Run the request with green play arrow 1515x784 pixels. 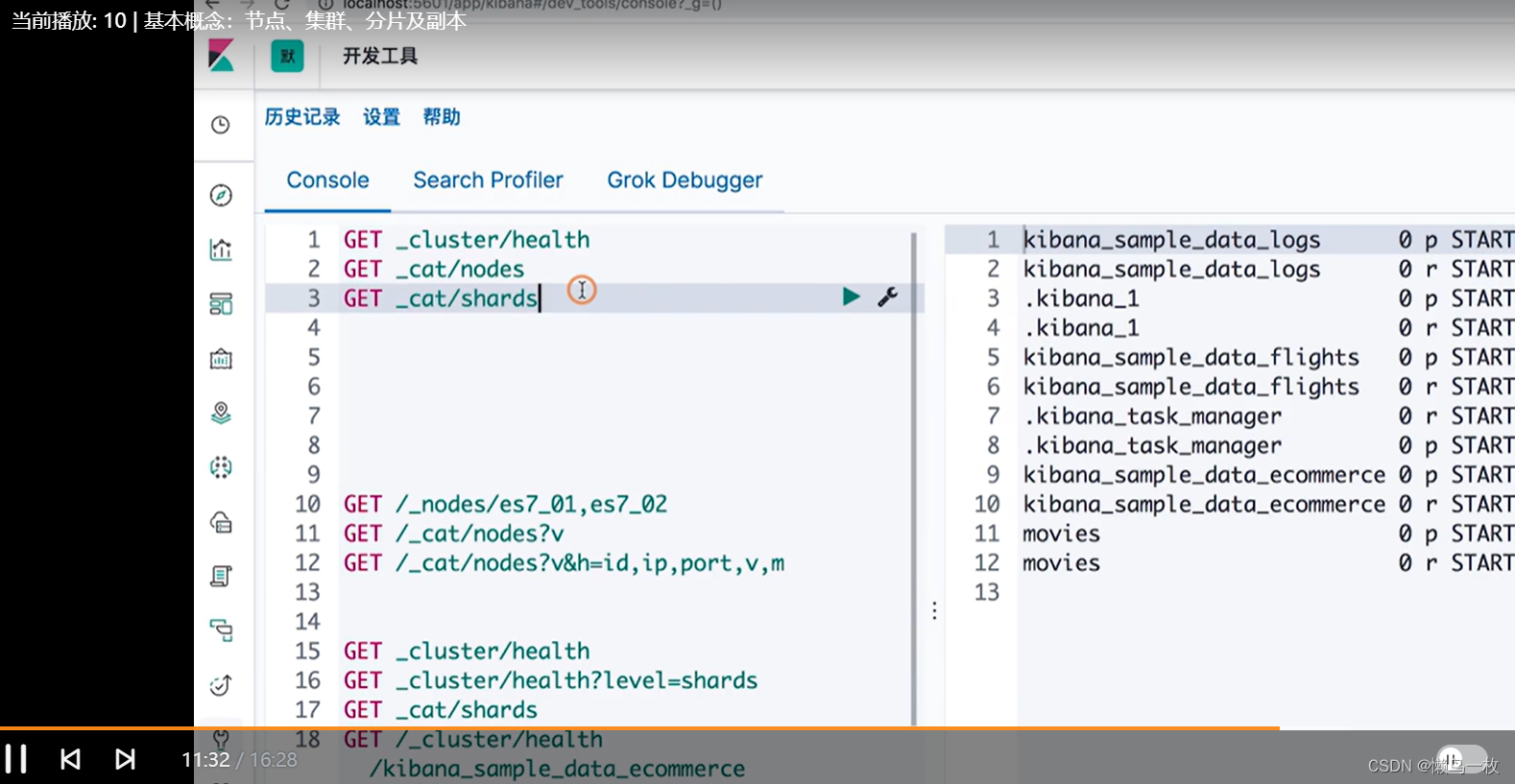pyautogui.click(x=851, y=297)
